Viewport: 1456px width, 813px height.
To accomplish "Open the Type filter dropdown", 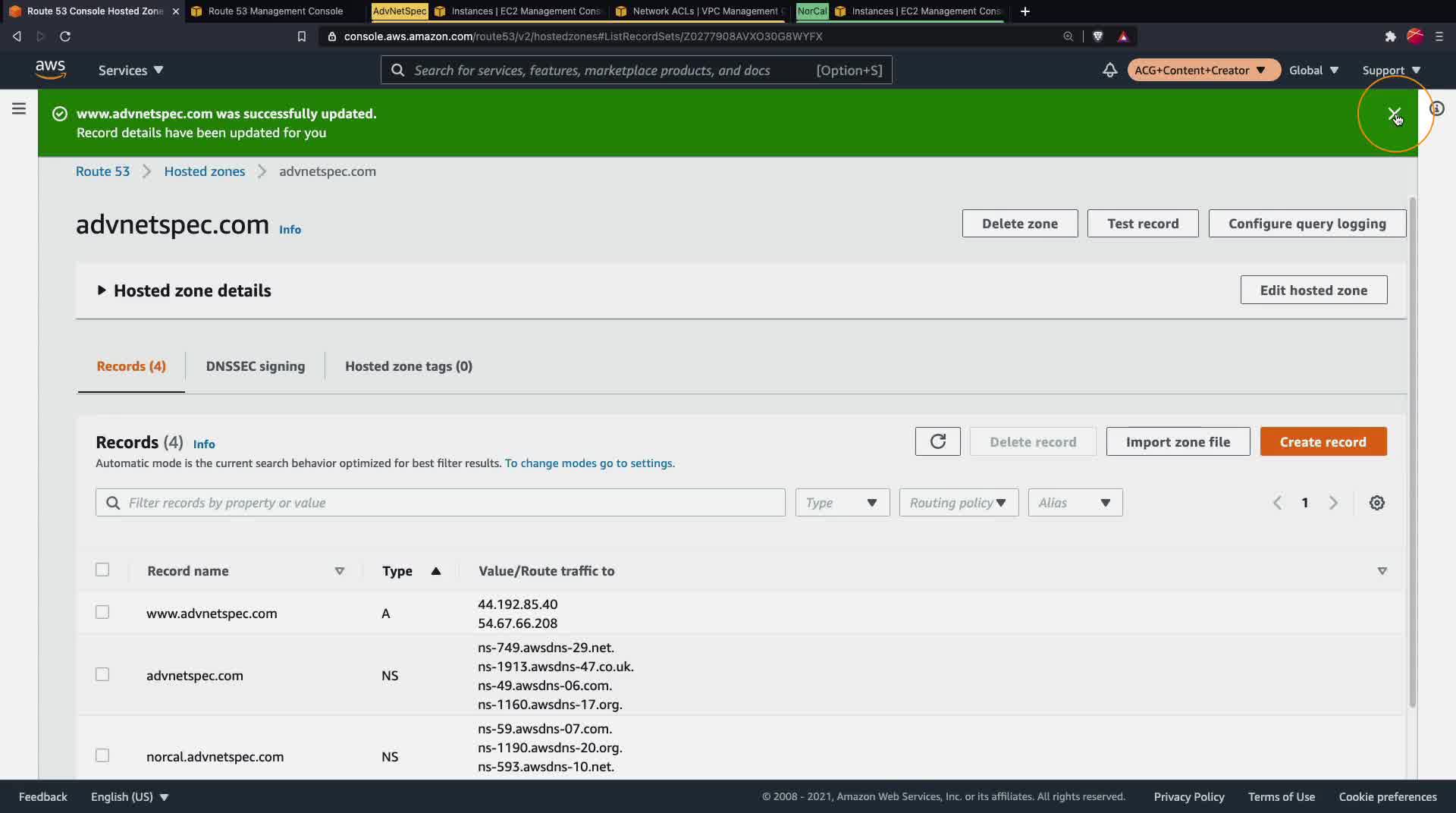I will (x=842, y=503).
